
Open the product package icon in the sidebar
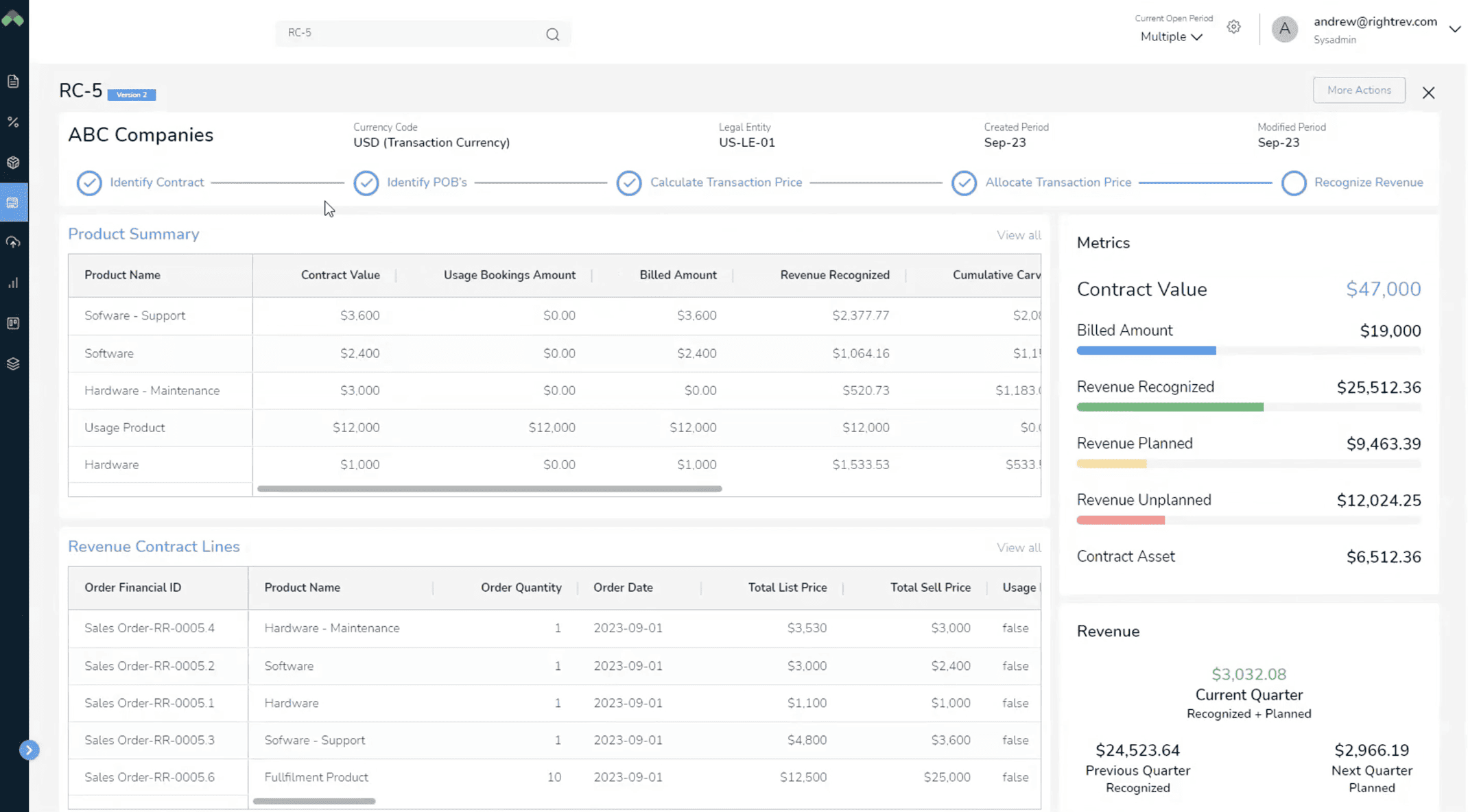click(14, 163)
